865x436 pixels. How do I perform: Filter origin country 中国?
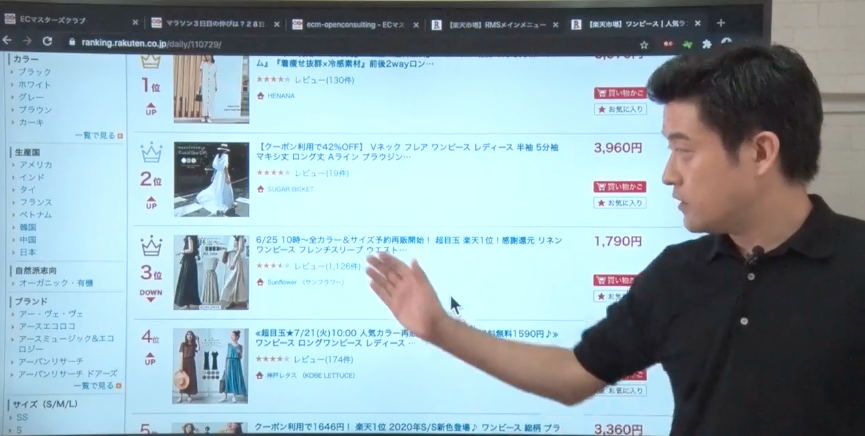[x=28, y=240]
